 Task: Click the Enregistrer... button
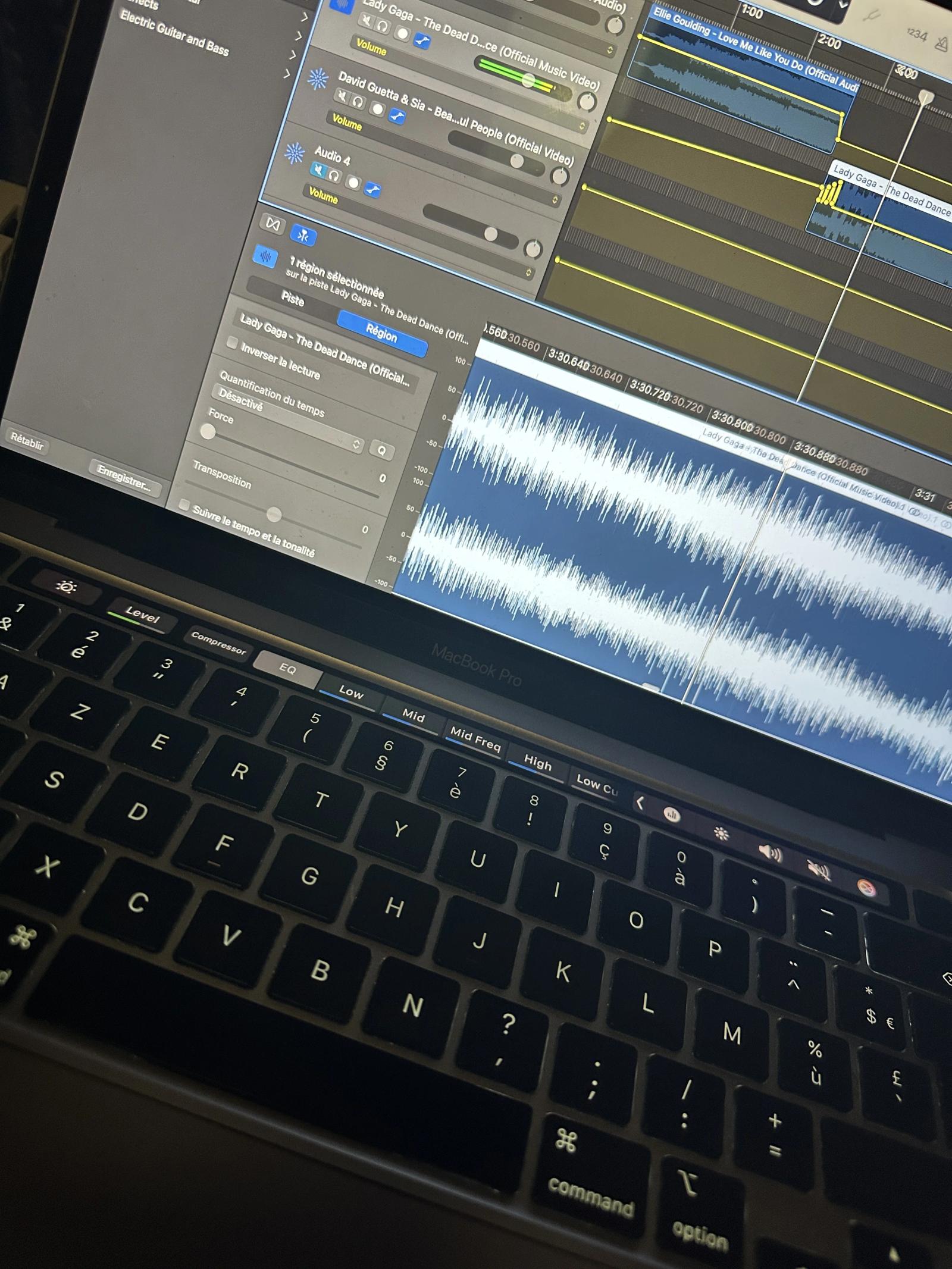pos(124,478)
